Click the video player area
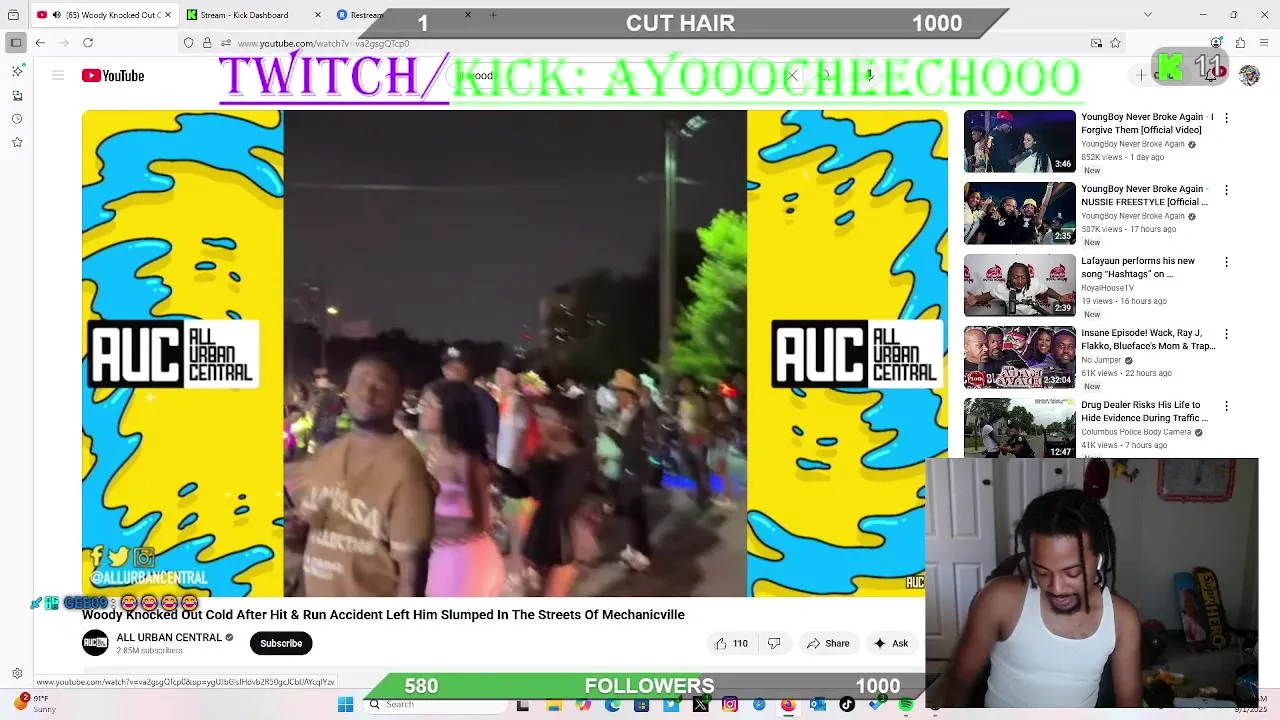1280x720 pixels. [515, 353]
